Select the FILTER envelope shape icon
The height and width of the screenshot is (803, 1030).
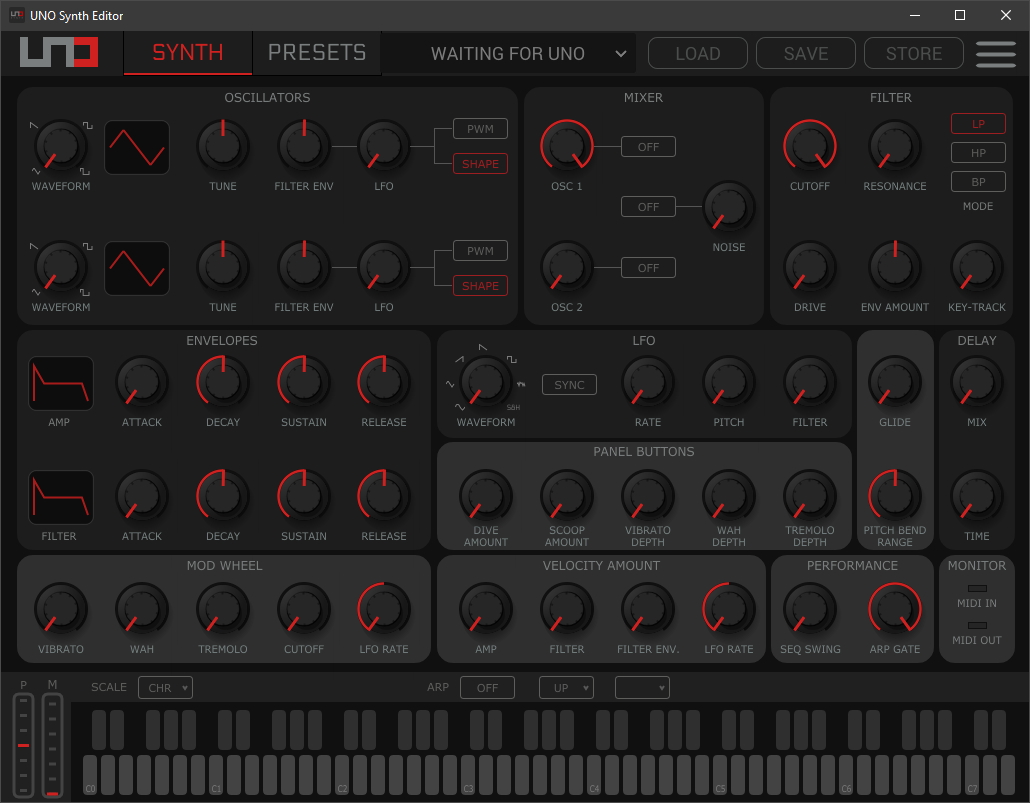click(60, 497)
